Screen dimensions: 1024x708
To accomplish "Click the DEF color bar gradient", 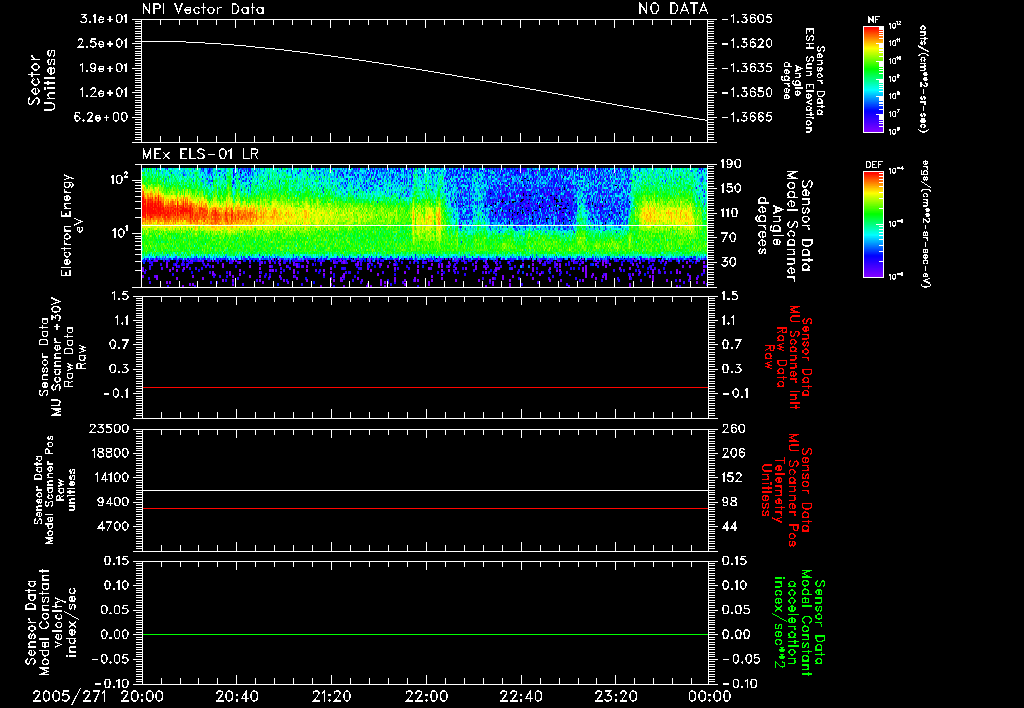I will click(873, 223).
